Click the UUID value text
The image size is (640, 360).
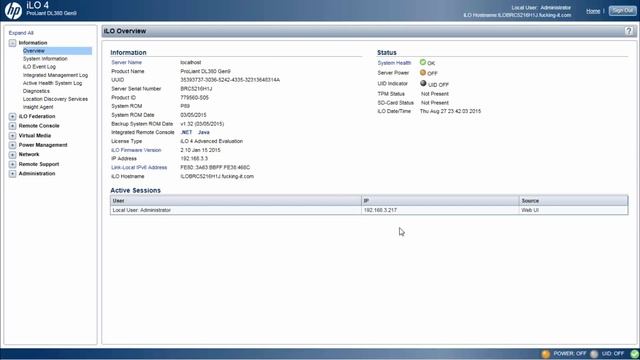230,80
